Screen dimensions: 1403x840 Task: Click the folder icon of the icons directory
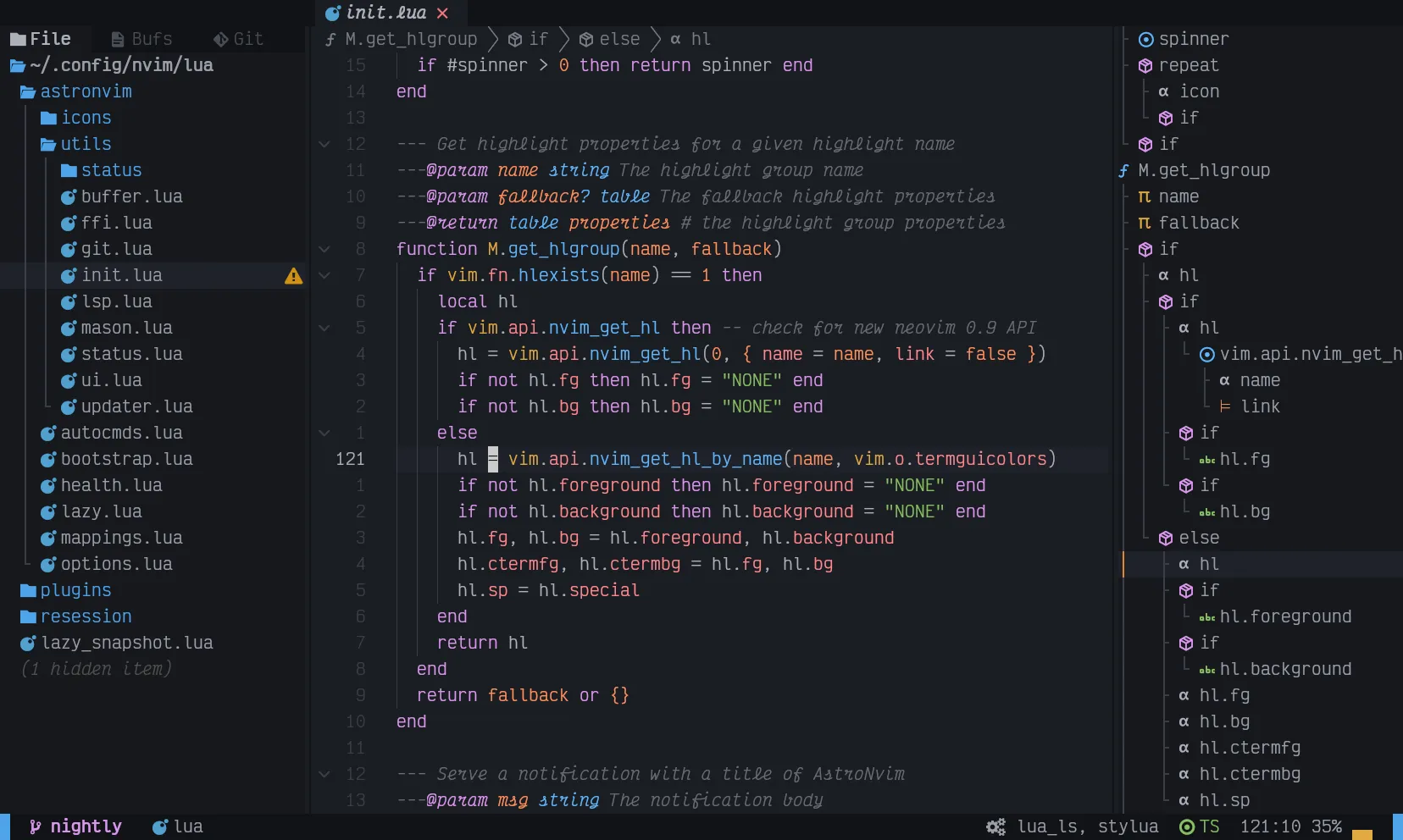[48, 118]
